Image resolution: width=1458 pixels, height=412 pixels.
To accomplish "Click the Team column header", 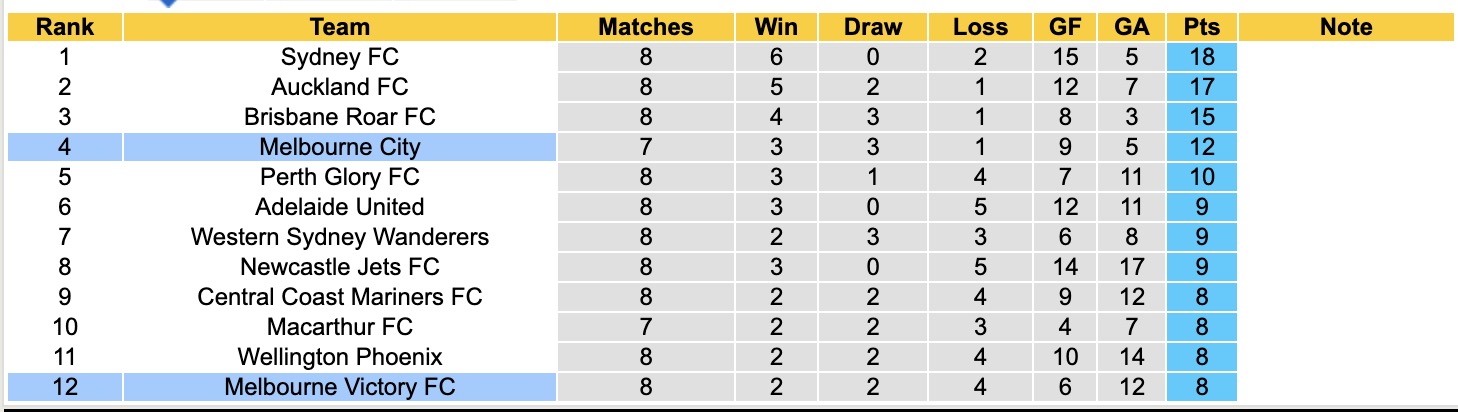I will pyautogui.click(x=340, y=27).
